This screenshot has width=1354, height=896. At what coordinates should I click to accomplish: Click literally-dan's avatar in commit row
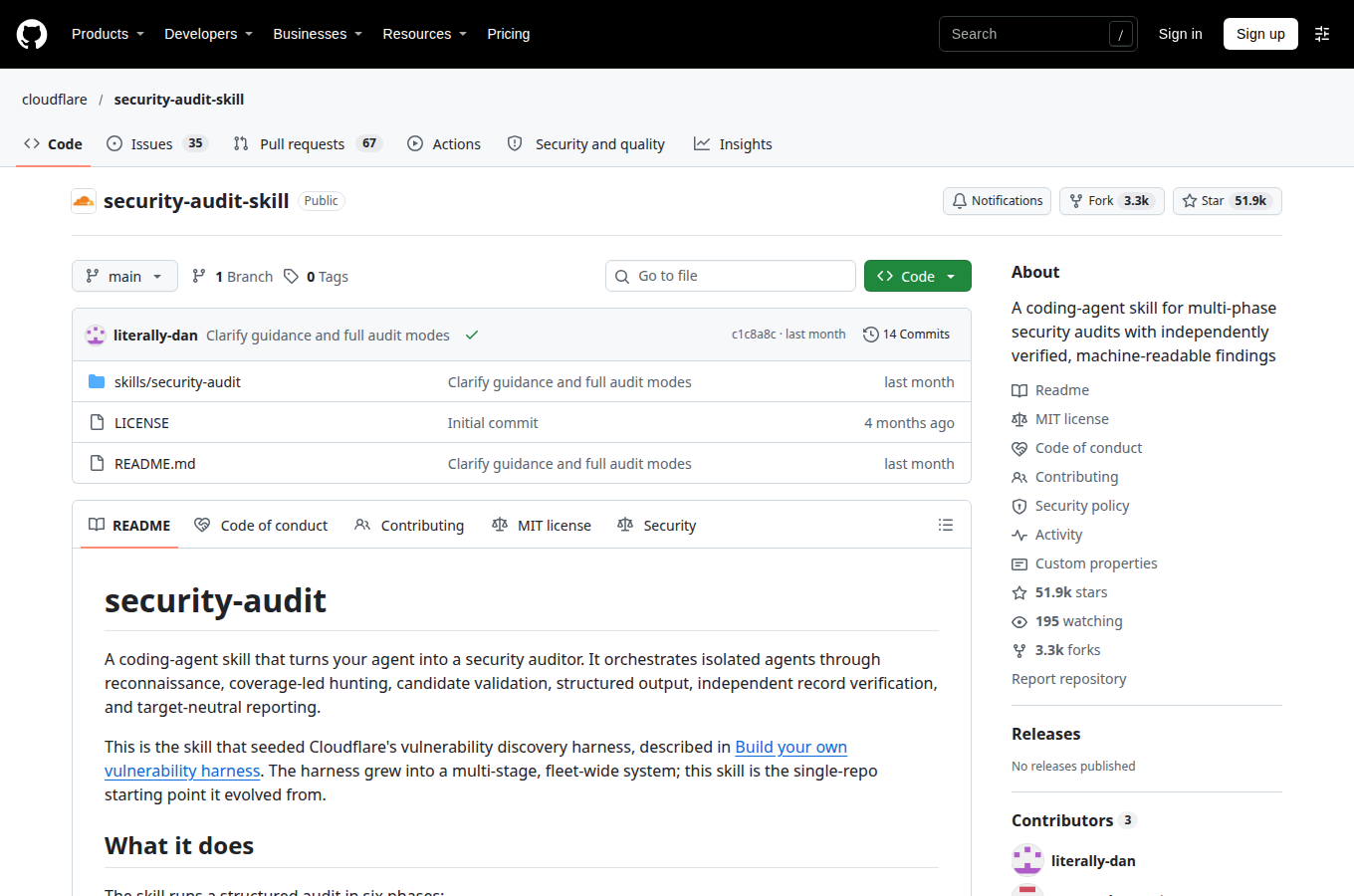pyautogui.click(x=96, y=336)
